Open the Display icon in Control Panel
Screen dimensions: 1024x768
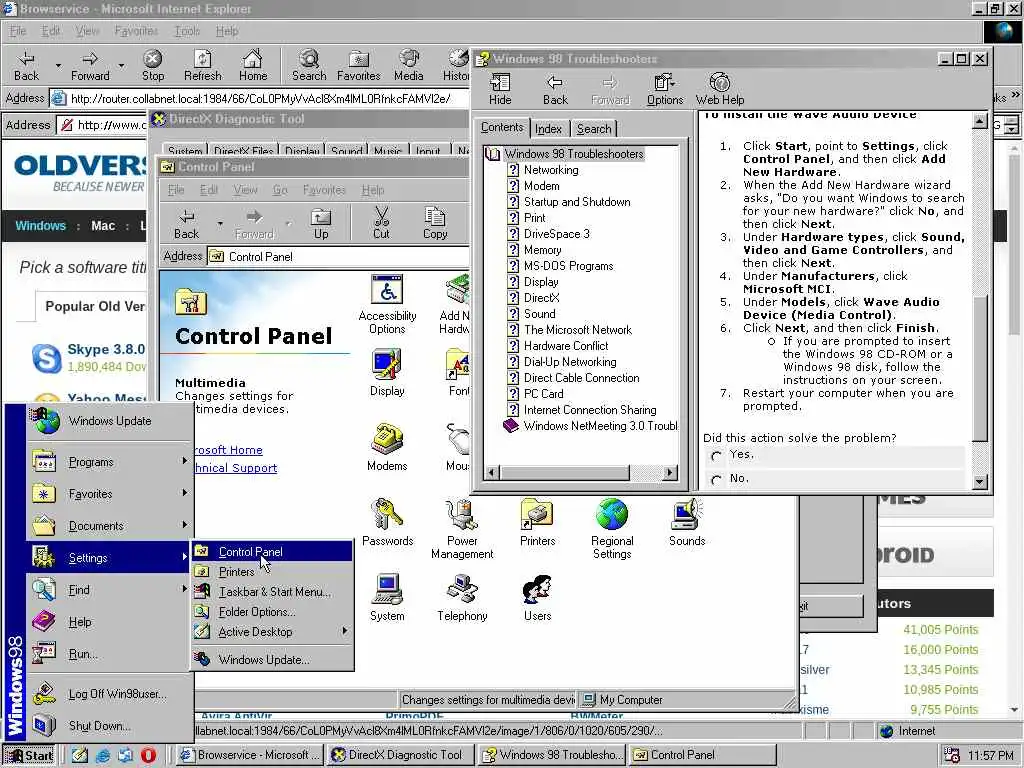pyautogui.click(x=387, y=373)
